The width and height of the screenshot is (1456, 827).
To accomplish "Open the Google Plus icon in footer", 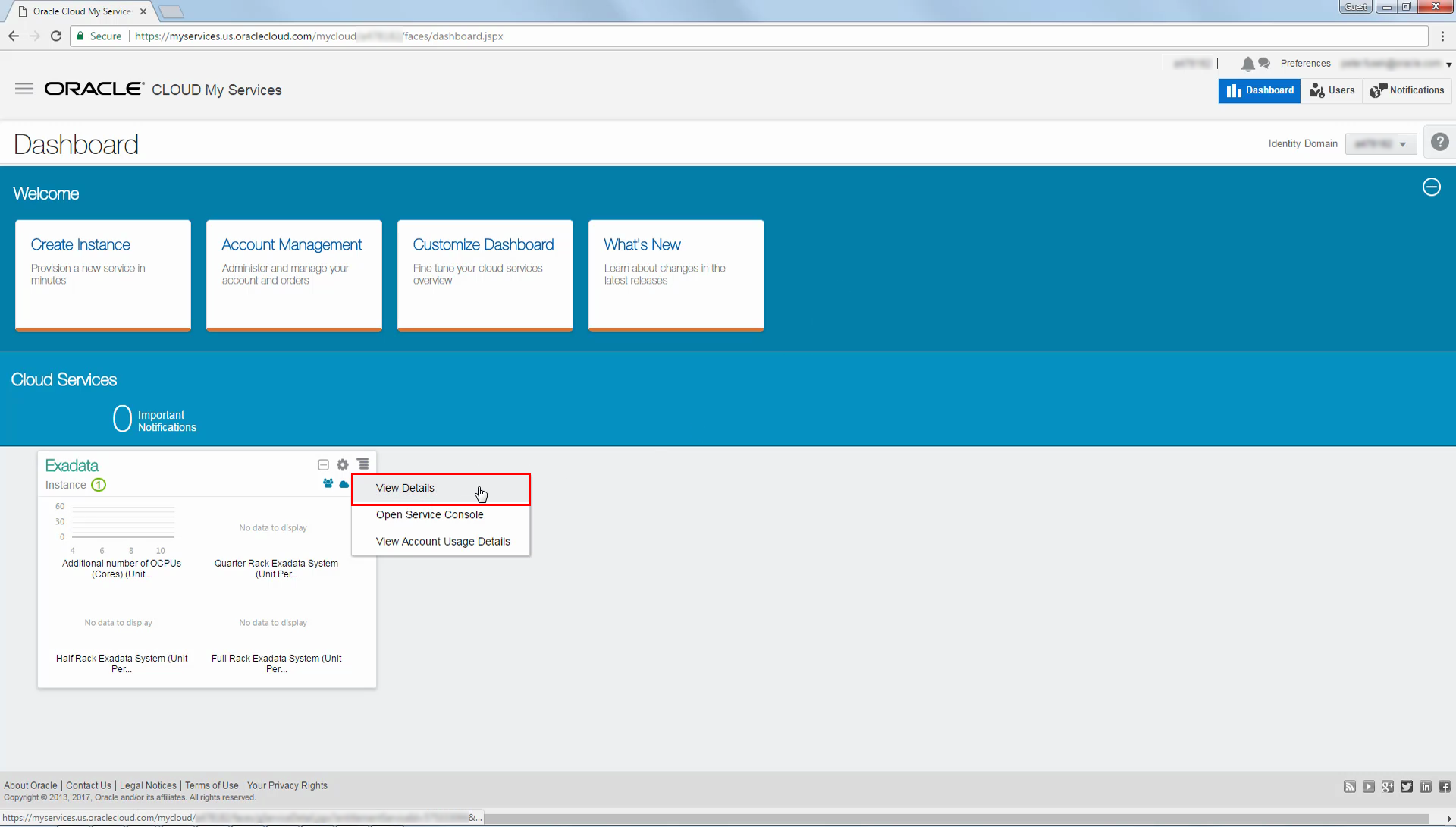I will tap(1388, 786).
